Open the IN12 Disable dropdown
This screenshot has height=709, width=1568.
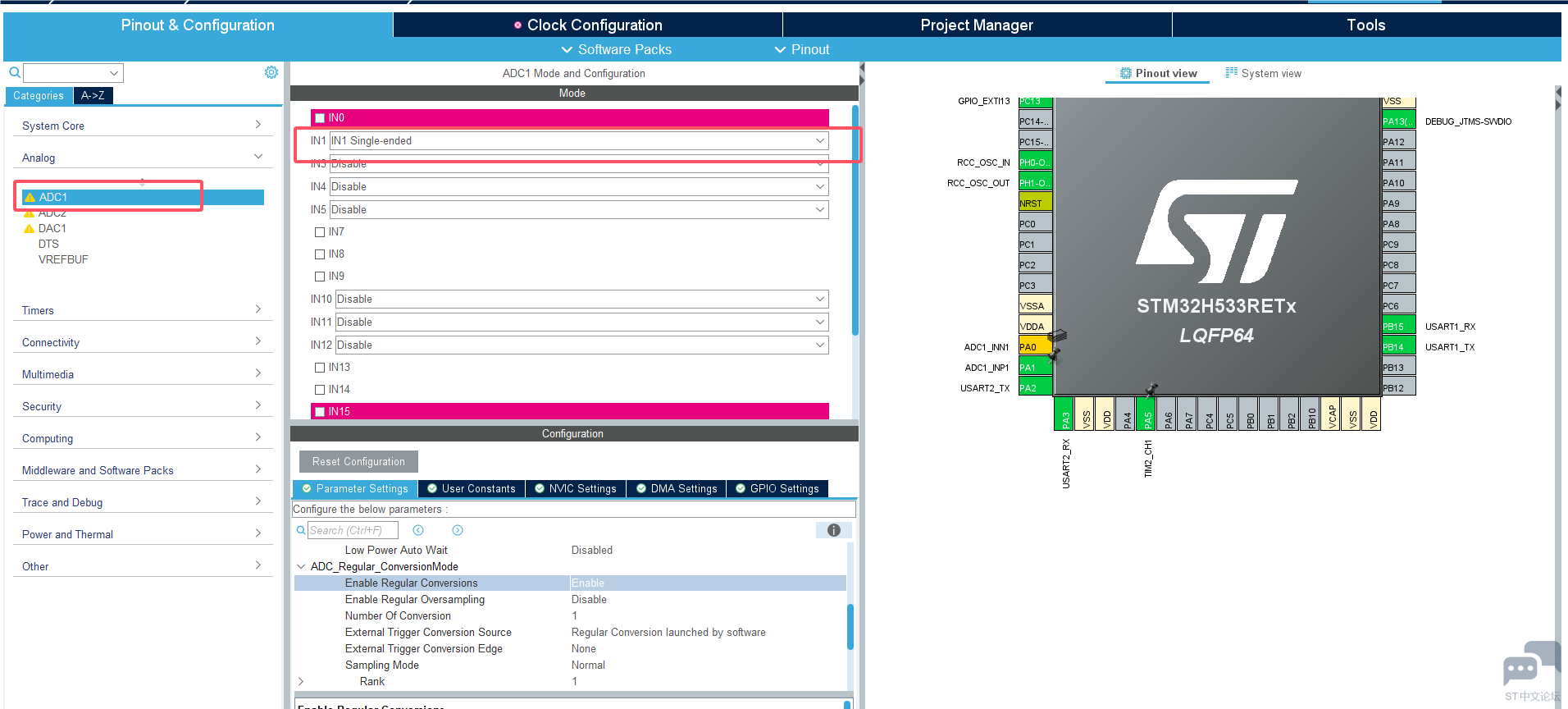click(581, 345)
